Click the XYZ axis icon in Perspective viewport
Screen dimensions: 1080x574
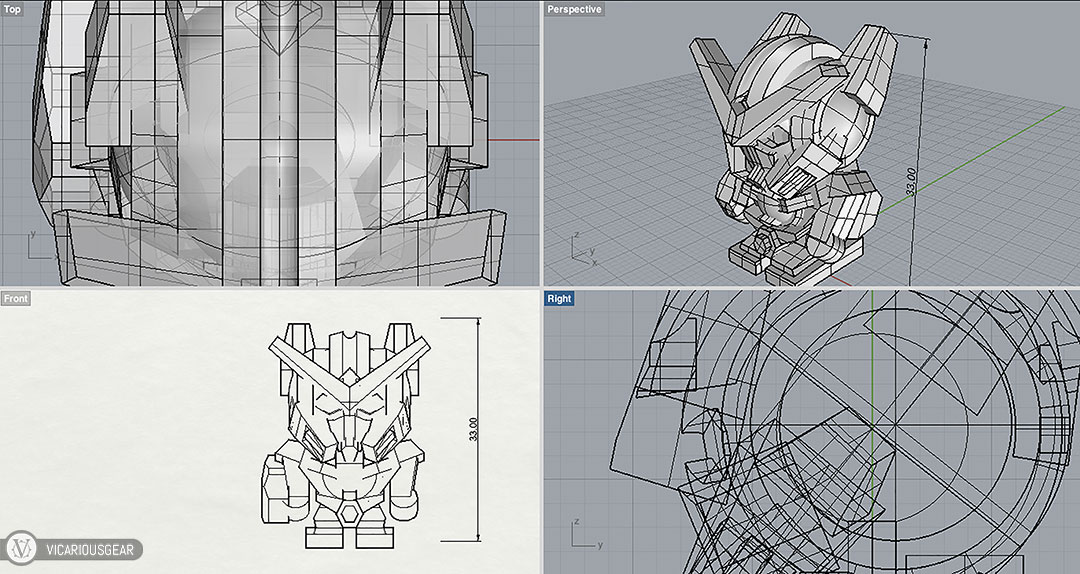click(581, 248)
